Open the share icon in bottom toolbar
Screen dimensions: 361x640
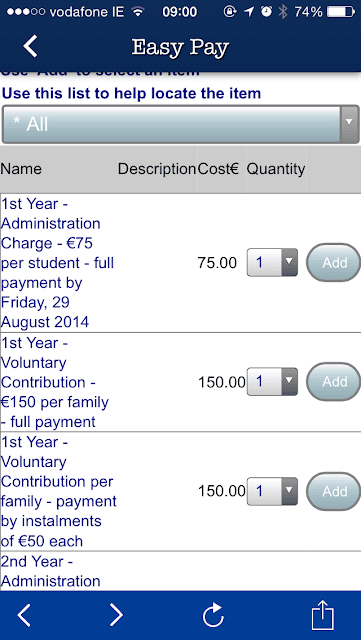tap(323, 615)
